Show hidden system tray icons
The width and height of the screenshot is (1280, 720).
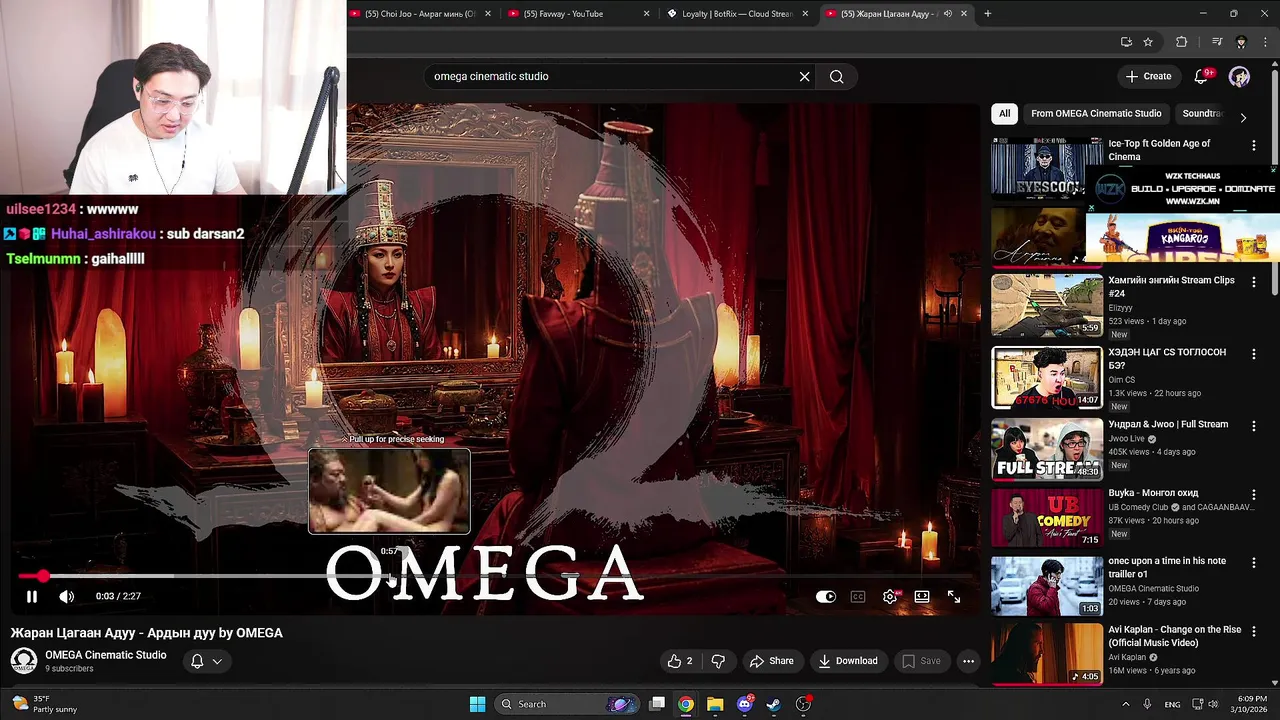pos(1125,704)
